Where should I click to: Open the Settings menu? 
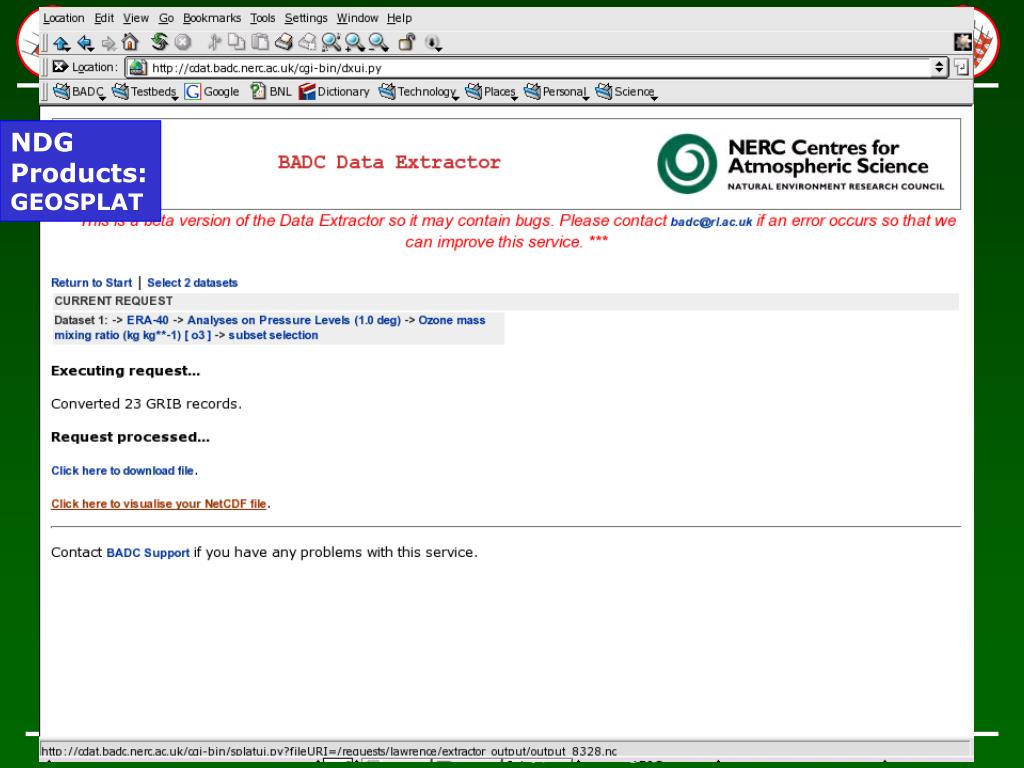tap(305, 18)
